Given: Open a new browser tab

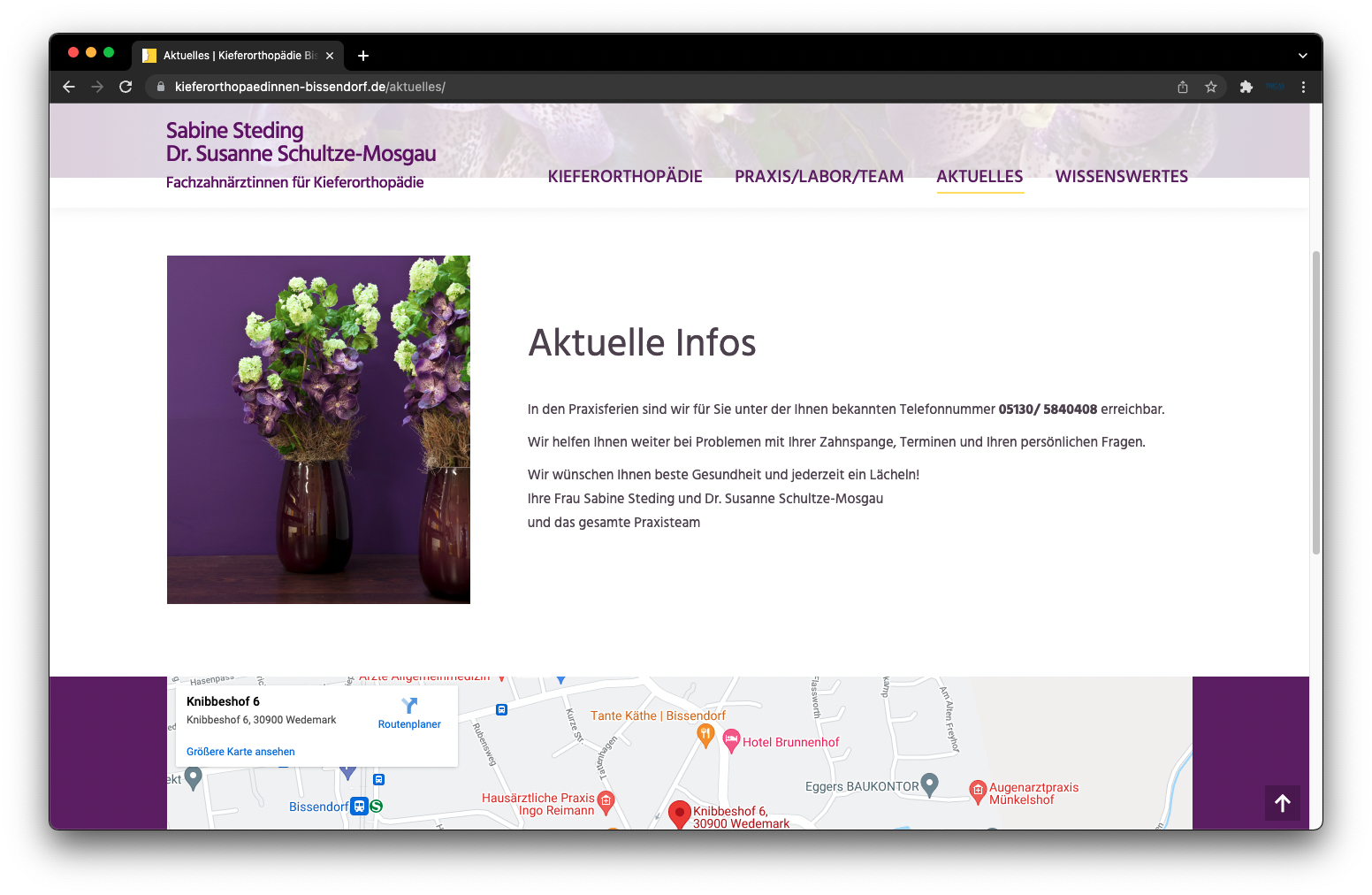Looking at the screenshot, I should pyautogui.click(x=363, y=56).
